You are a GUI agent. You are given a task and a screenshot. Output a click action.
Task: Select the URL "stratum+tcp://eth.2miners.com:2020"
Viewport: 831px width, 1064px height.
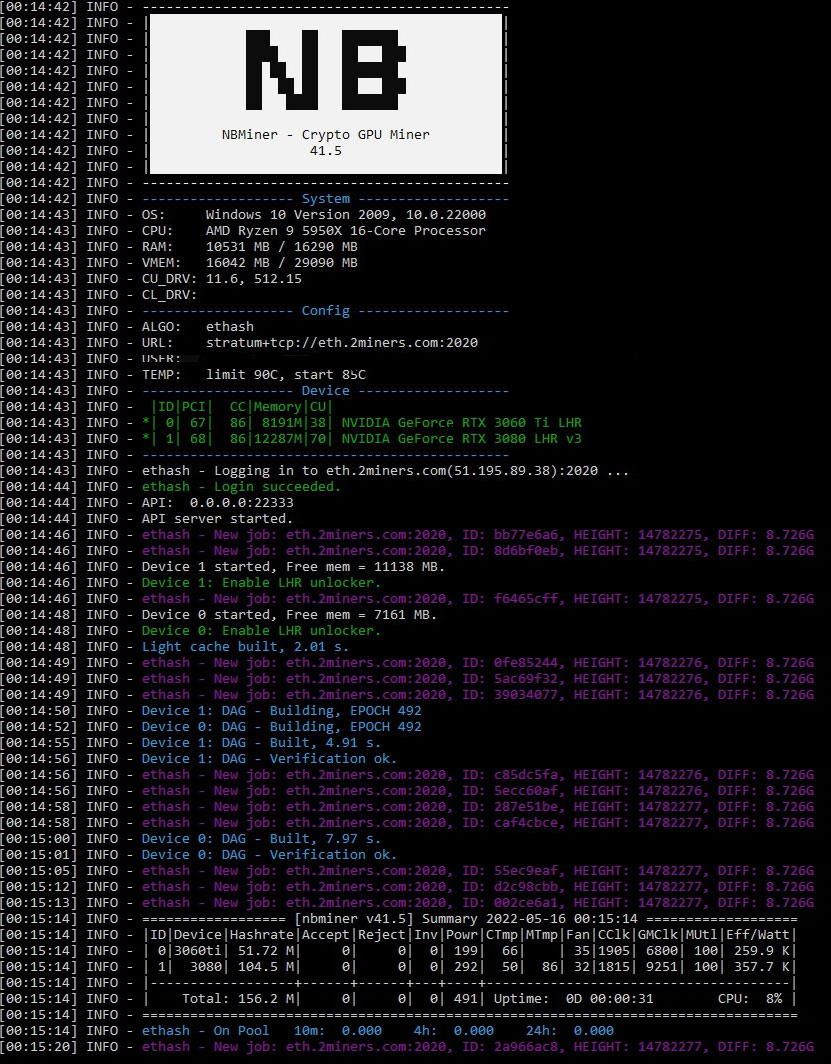[x=342, y=343]
